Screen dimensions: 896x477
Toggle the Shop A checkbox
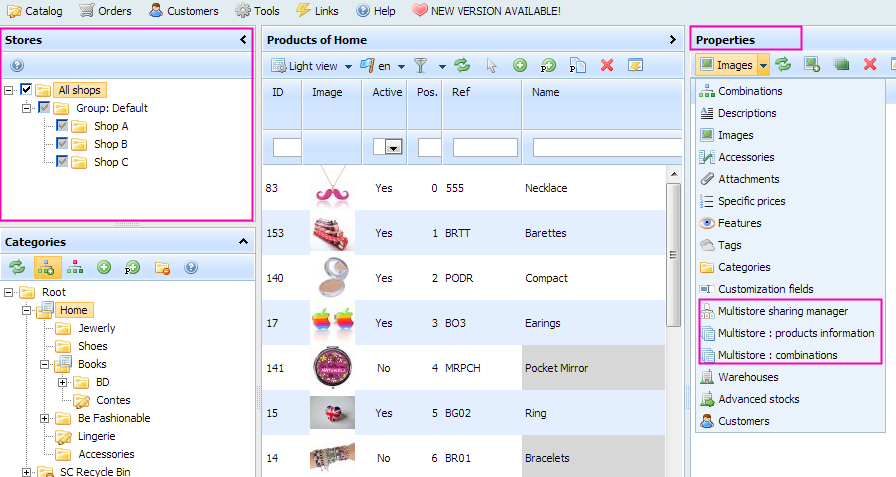pos(62,126)
